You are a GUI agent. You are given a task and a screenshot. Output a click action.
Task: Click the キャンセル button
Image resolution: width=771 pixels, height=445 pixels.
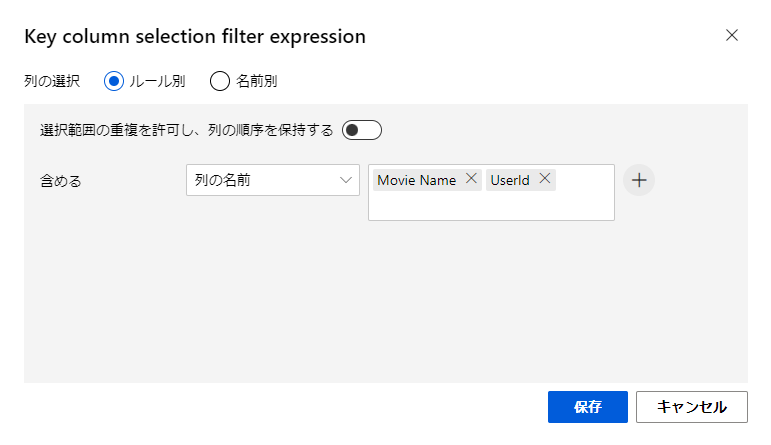[x=691, y=407]
